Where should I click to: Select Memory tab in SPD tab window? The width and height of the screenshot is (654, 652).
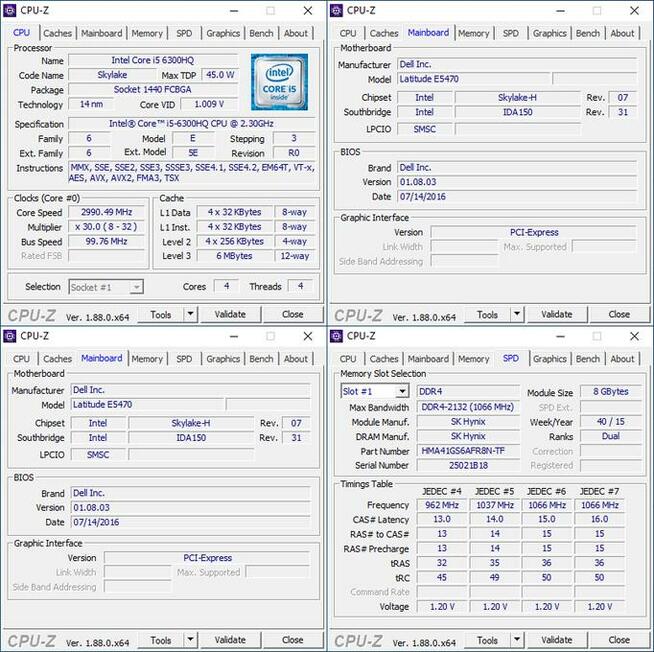point(473,359)
